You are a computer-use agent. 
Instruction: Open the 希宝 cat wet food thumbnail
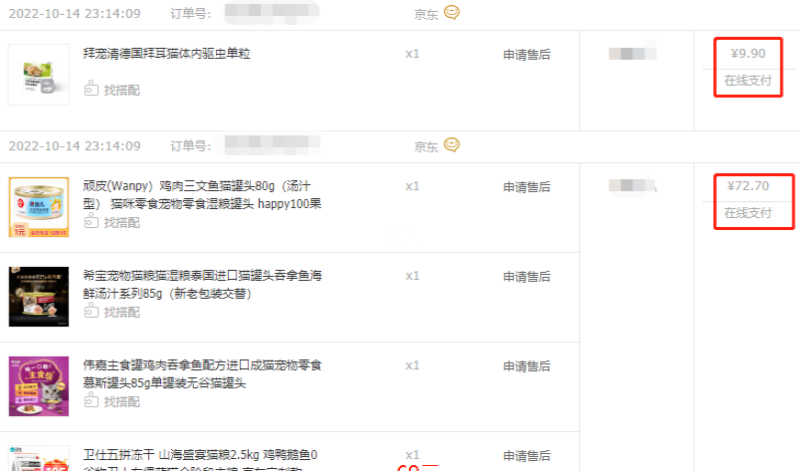click(x=39, y=296)
